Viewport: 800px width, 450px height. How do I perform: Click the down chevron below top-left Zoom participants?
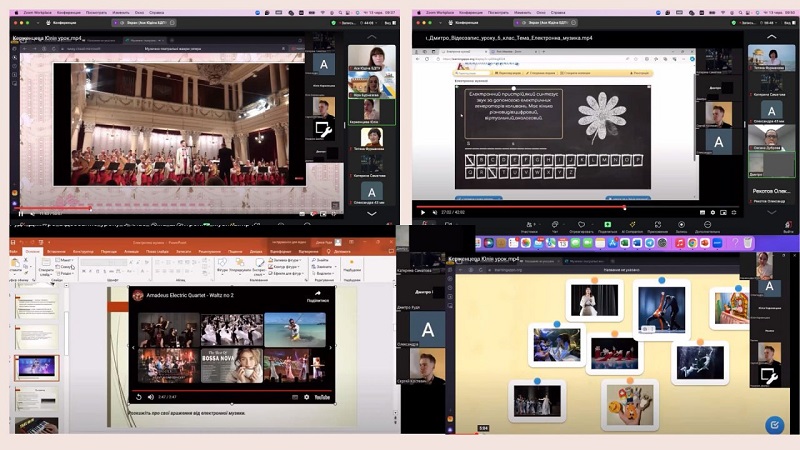coord(371,214)
